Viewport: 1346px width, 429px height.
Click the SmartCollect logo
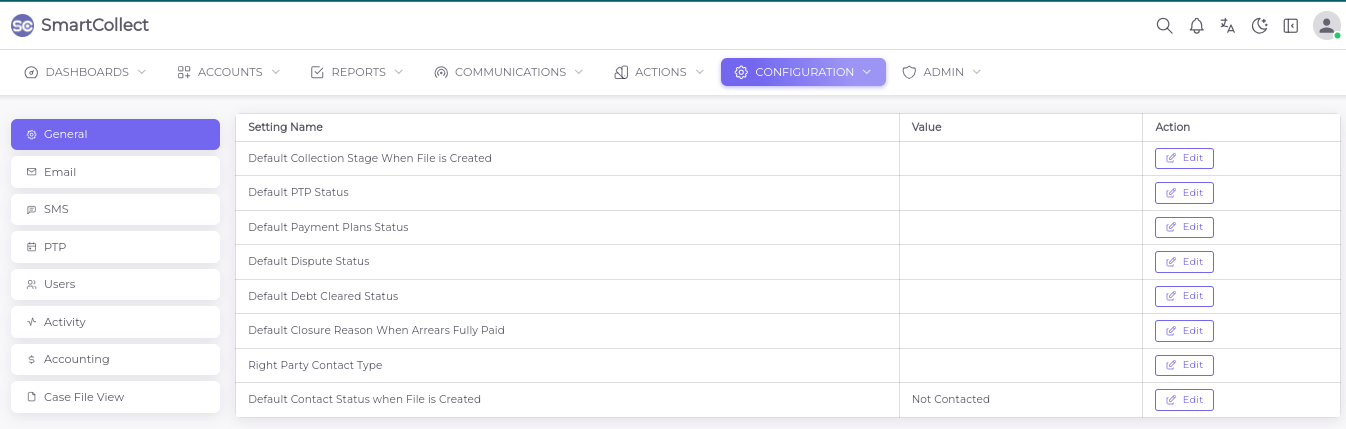point(80,25)
